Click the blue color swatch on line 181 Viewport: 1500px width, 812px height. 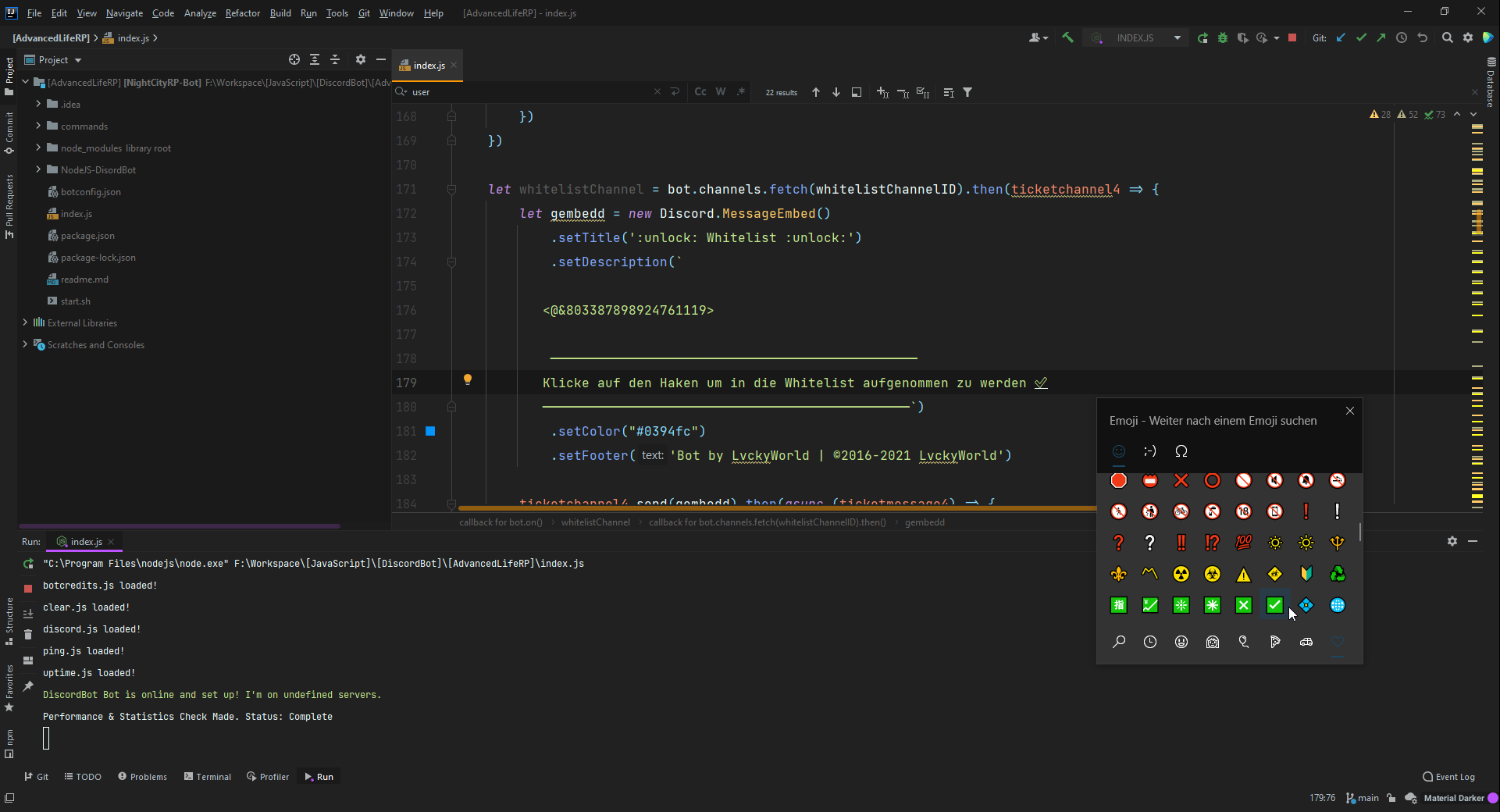click(430, 431)
